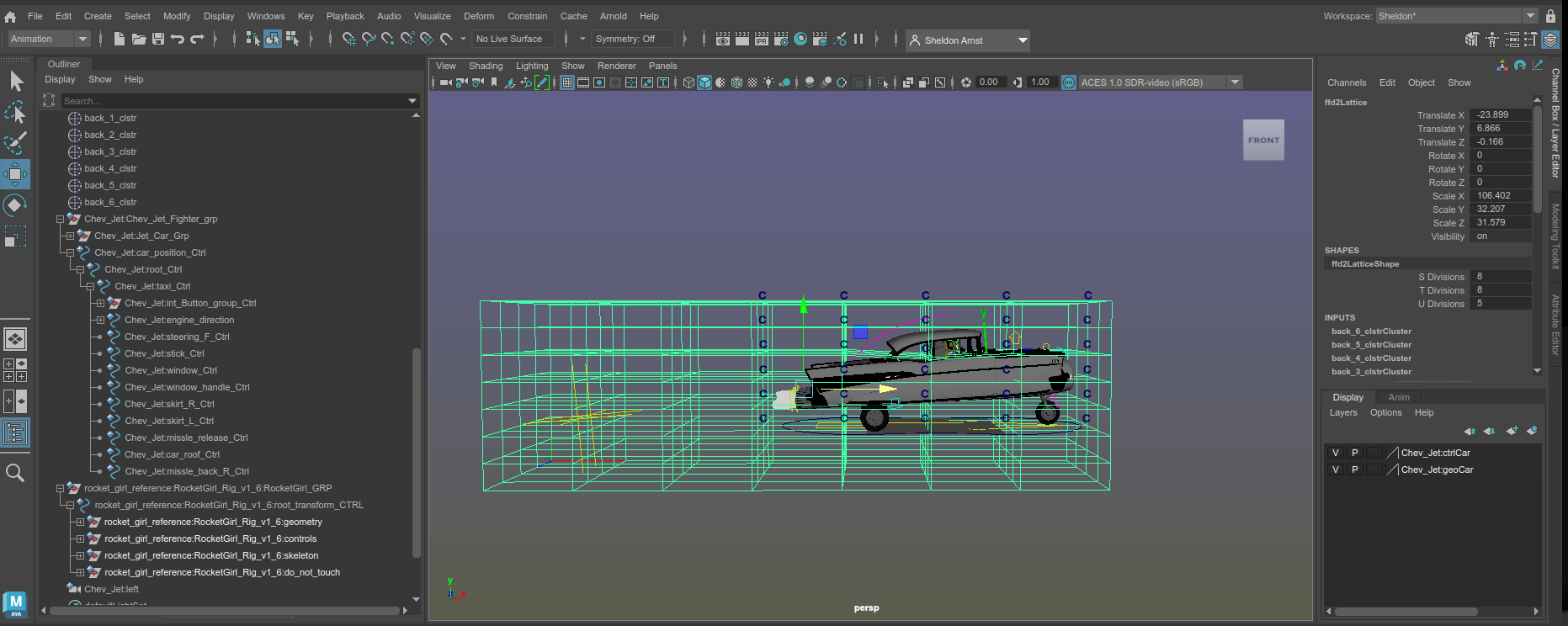Activate the Rotate tool in toolbox

(15, 205)
